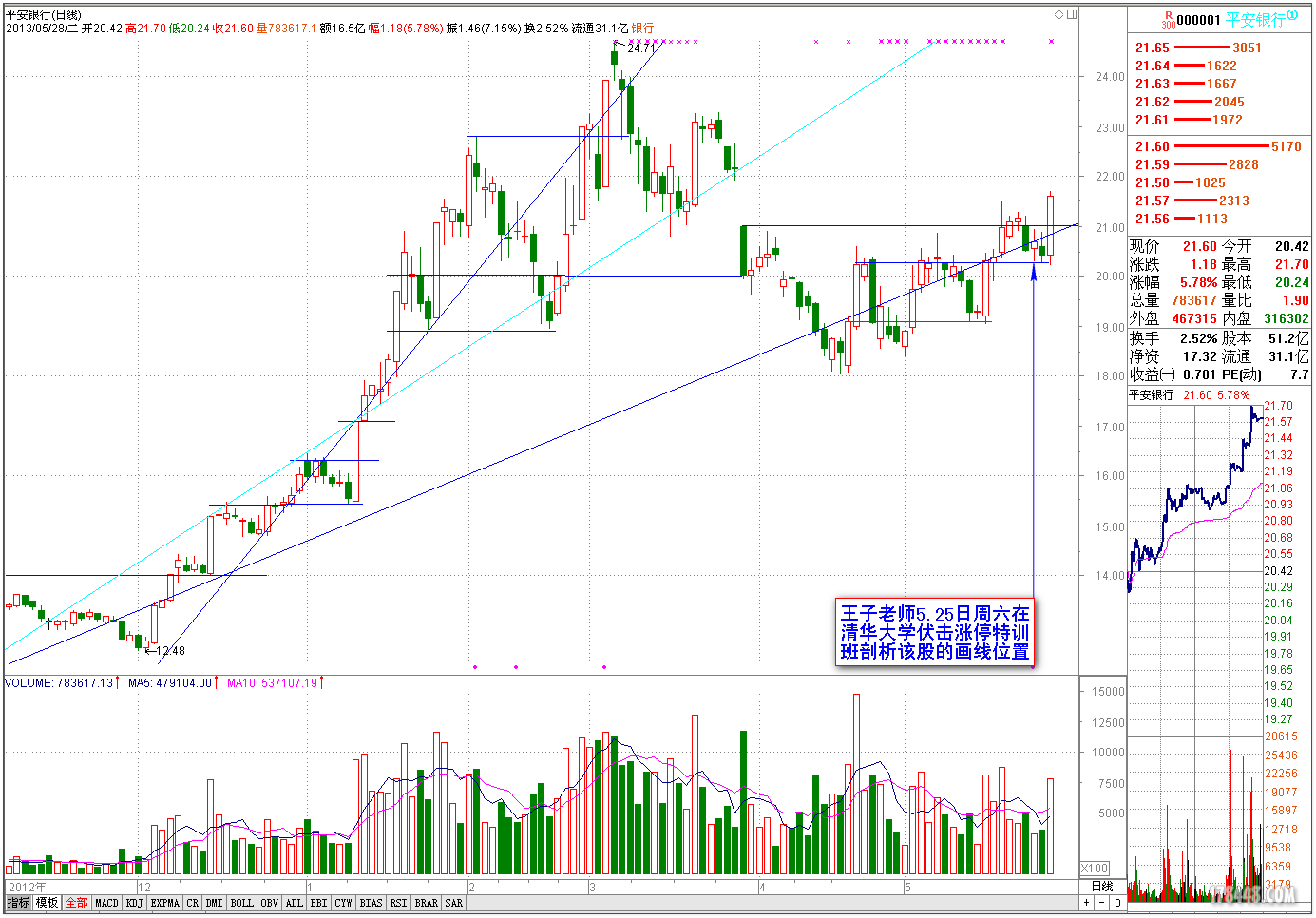1316x918 pixels.
Task: Click sell order price 21.61
Action: [x=1153, y=120]
